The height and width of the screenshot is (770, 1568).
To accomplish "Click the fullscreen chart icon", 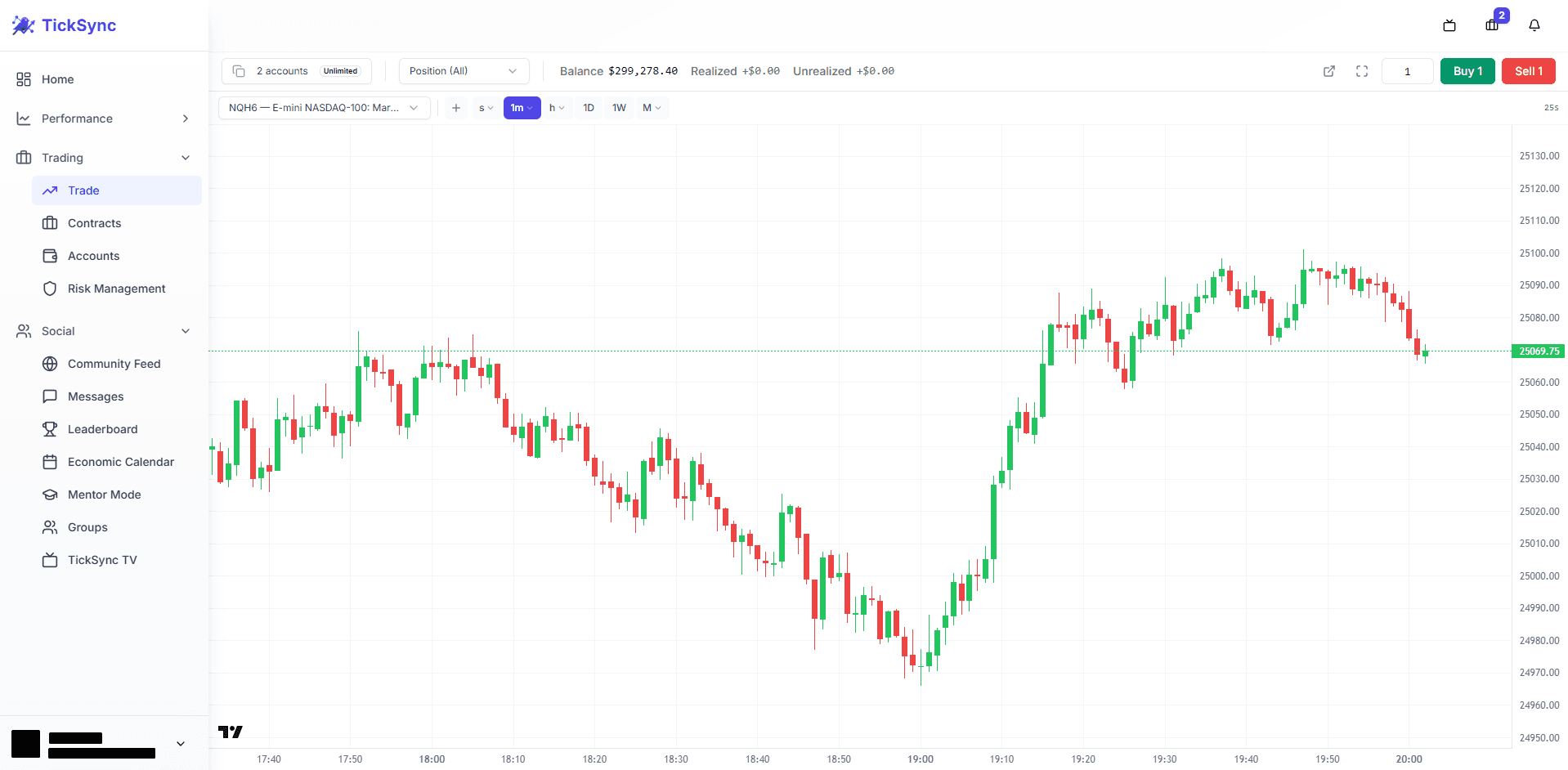I will click(1361, 71).
